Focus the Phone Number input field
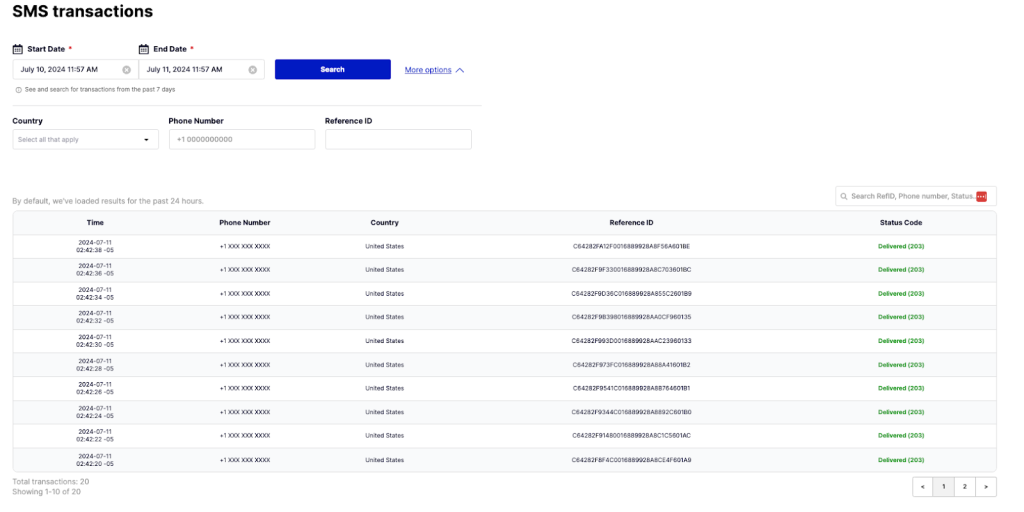This screenshot has height=512, width=1024. [x=241, y=140]
